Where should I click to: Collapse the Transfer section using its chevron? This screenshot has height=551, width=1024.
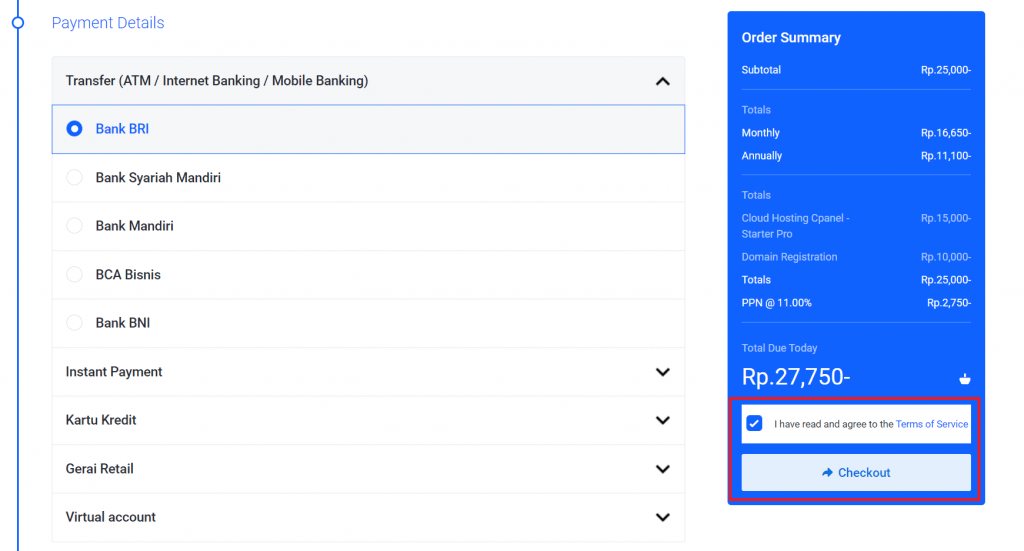click(662, 81)
